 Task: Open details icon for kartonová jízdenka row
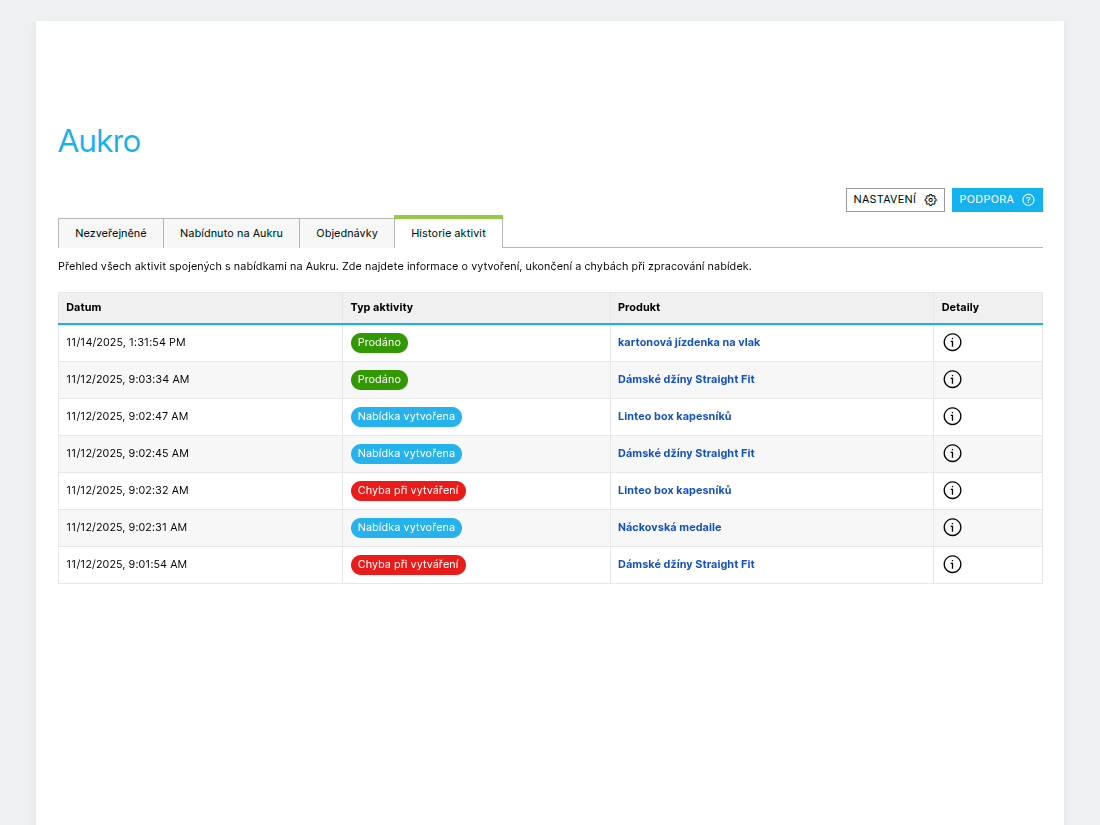952,342
